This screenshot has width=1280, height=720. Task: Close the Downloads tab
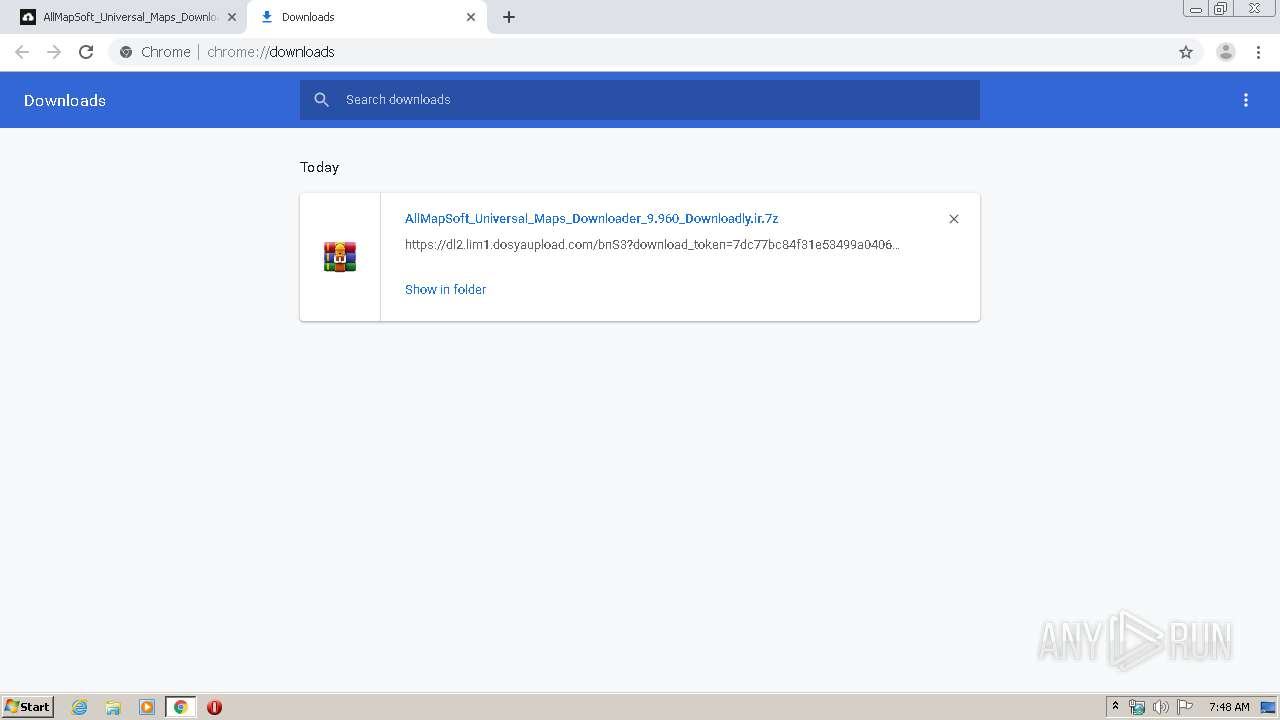[x=471, y=17]
